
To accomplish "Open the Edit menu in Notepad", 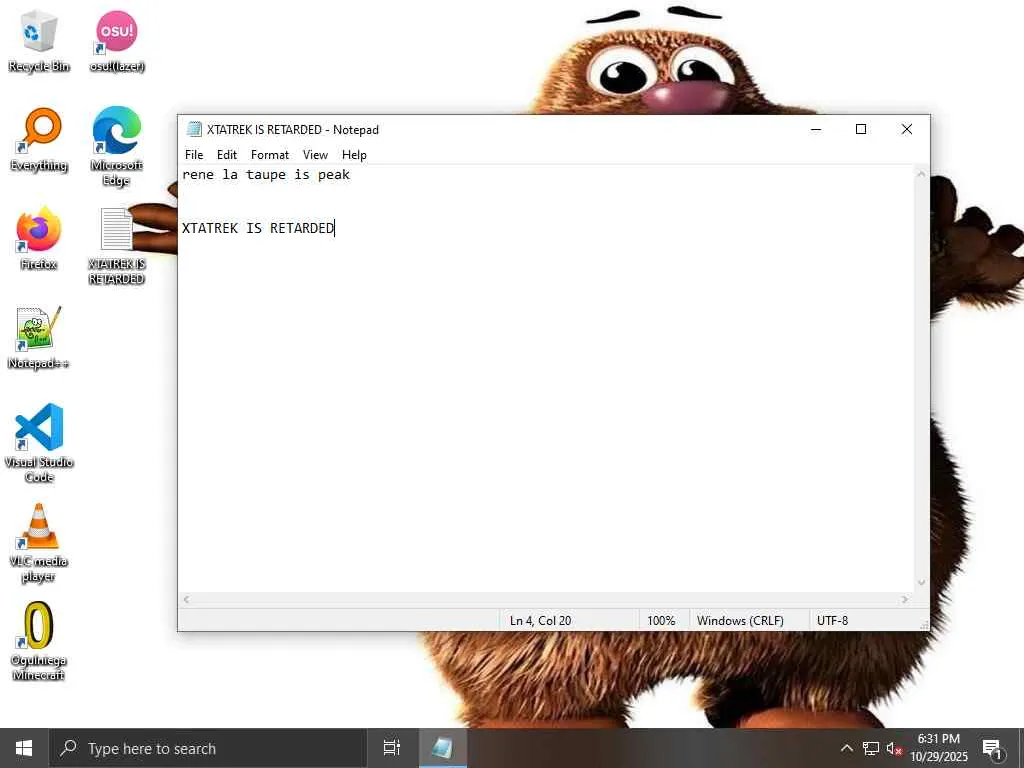I will click(x=227, y=155).
